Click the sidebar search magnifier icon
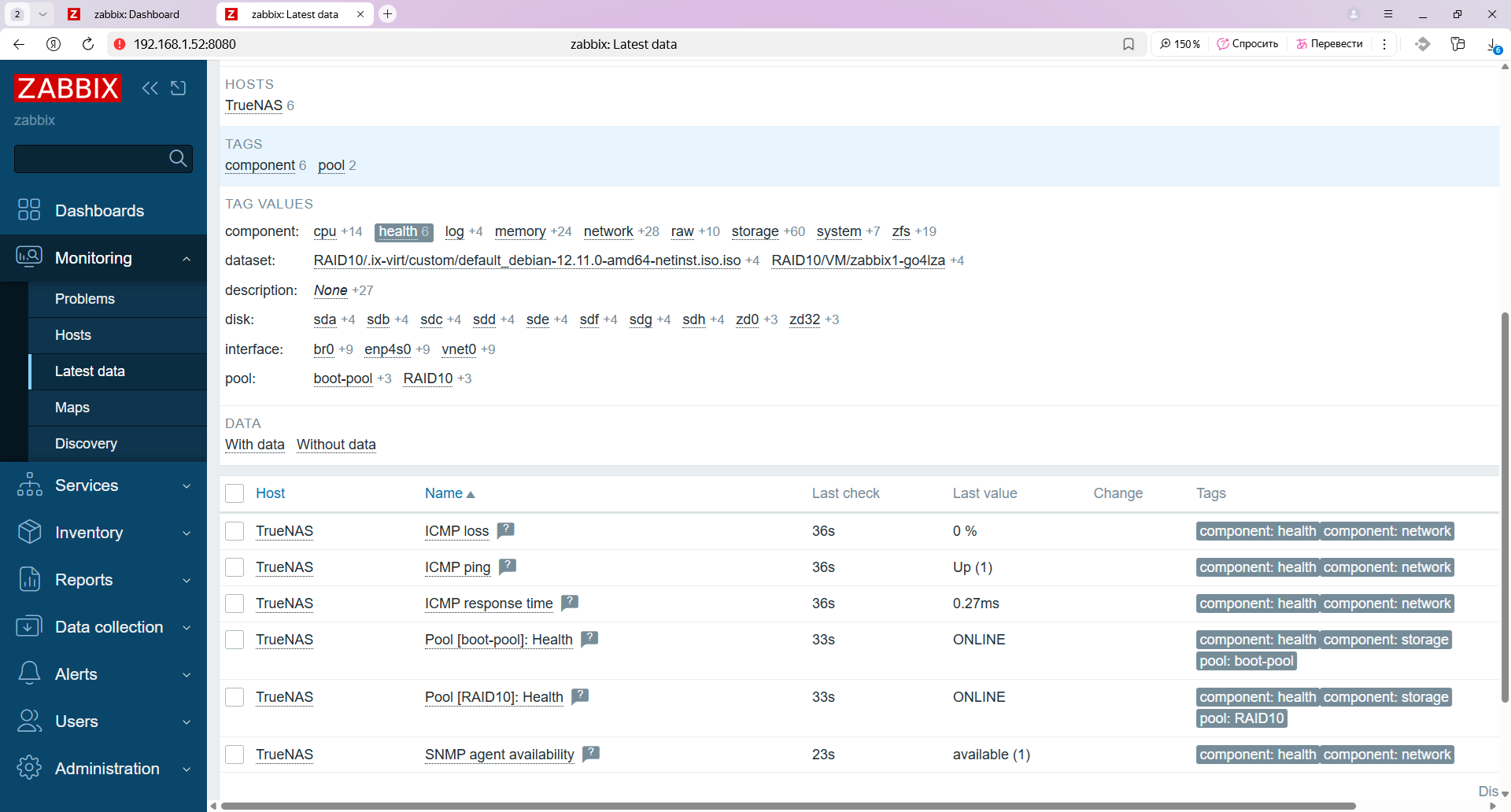1511x812 pixels. pos(179,159)
